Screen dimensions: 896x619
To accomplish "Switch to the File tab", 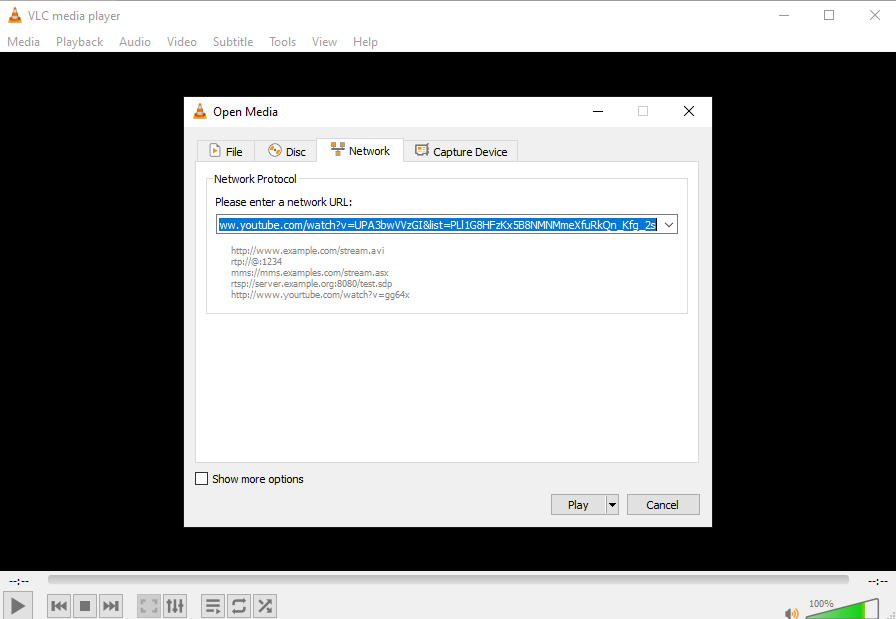I will 226,151.
